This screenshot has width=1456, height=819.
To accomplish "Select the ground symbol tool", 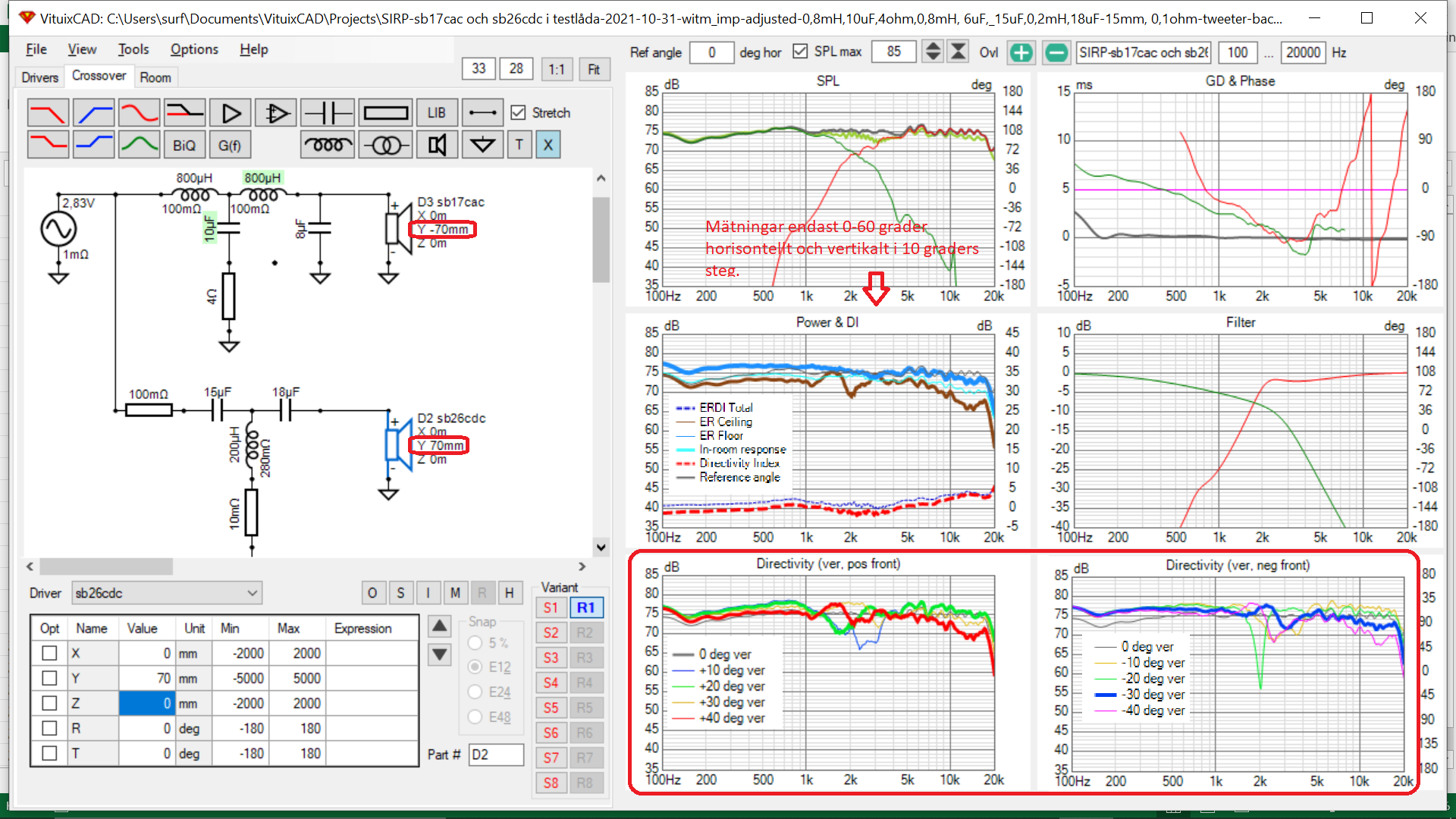I will 482,145.
